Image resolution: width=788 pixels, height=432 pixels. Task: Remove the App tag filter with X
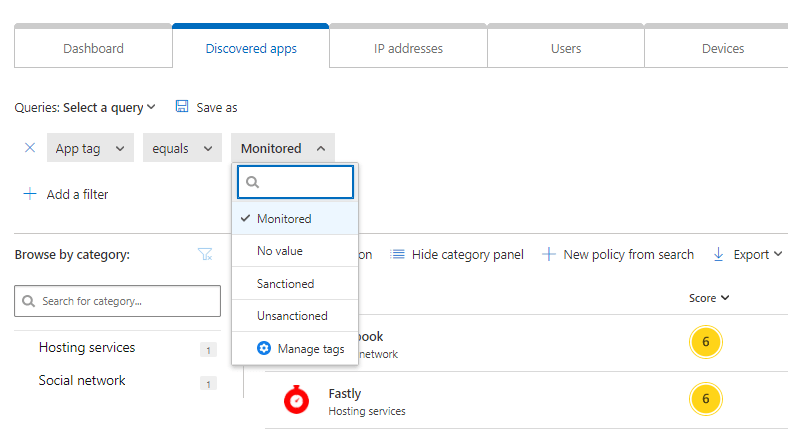tap(29, 148)
